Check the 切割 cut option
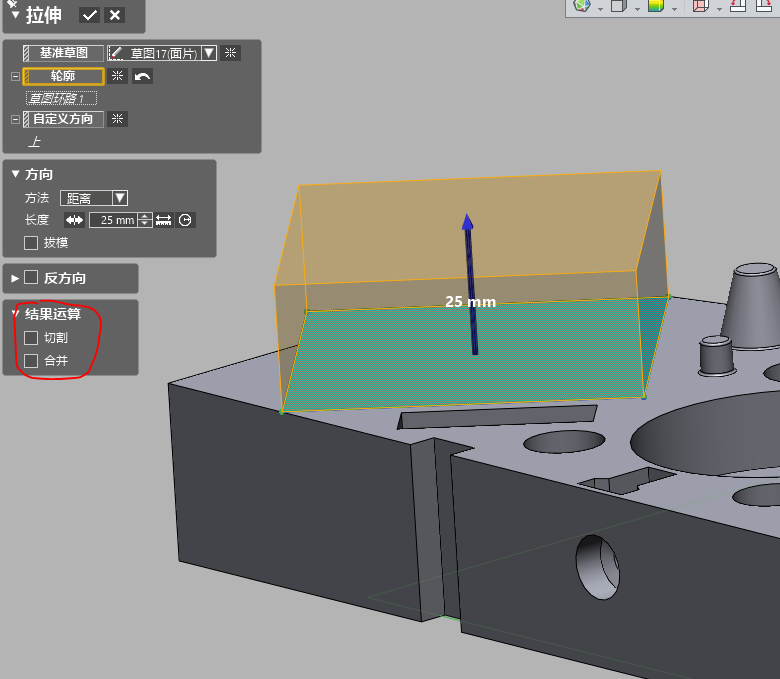This screenshot has width=780, height=679. 31,338
